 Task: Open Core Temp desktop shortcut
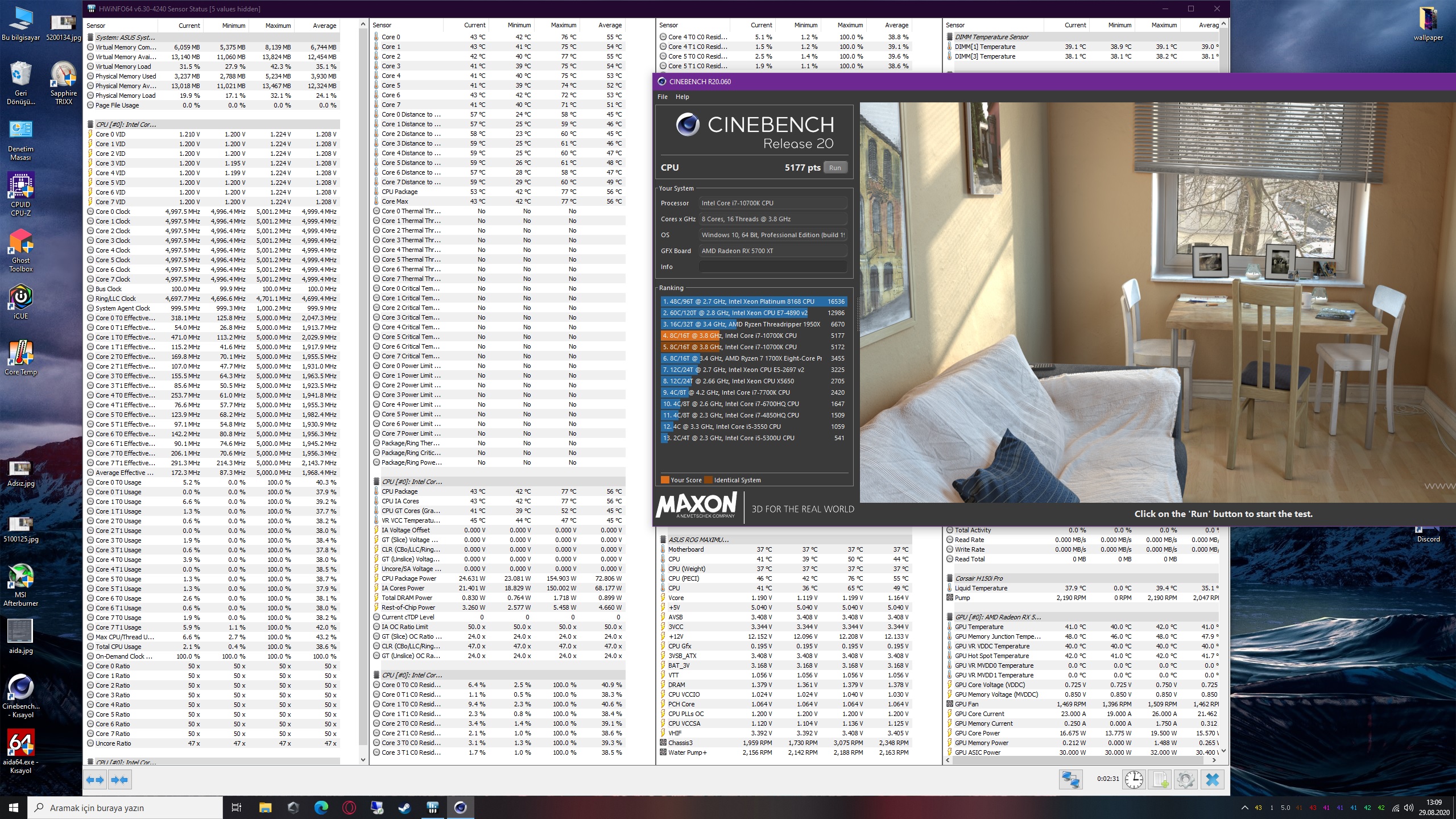coord(20,358)
